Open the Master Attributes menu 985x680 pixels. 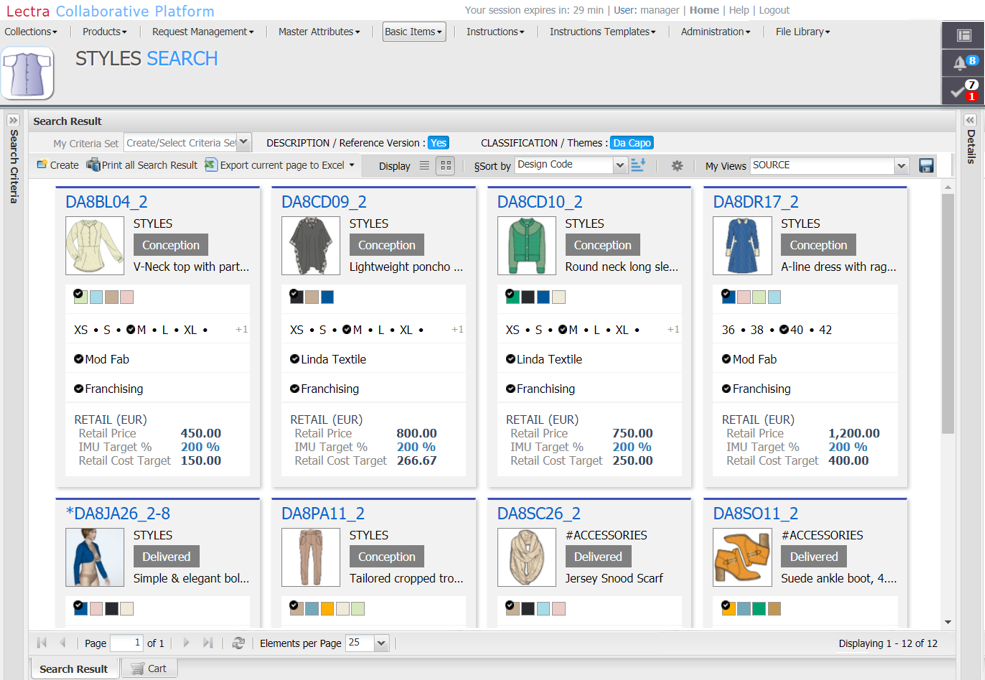point(319,32)
